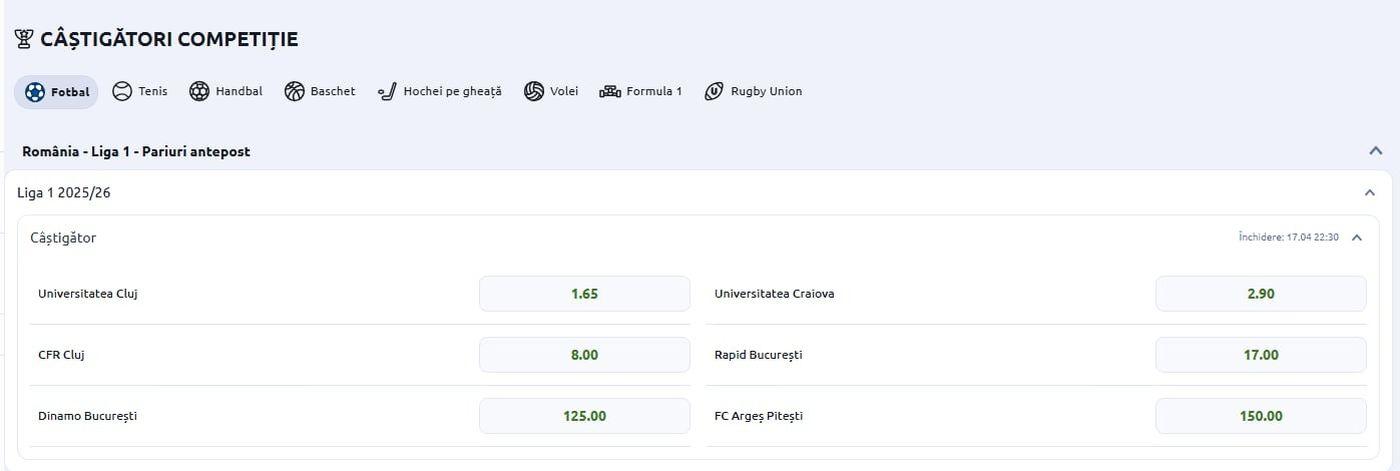Pick Universitatea Craiova odds 2.90

tap(1260, 294)
